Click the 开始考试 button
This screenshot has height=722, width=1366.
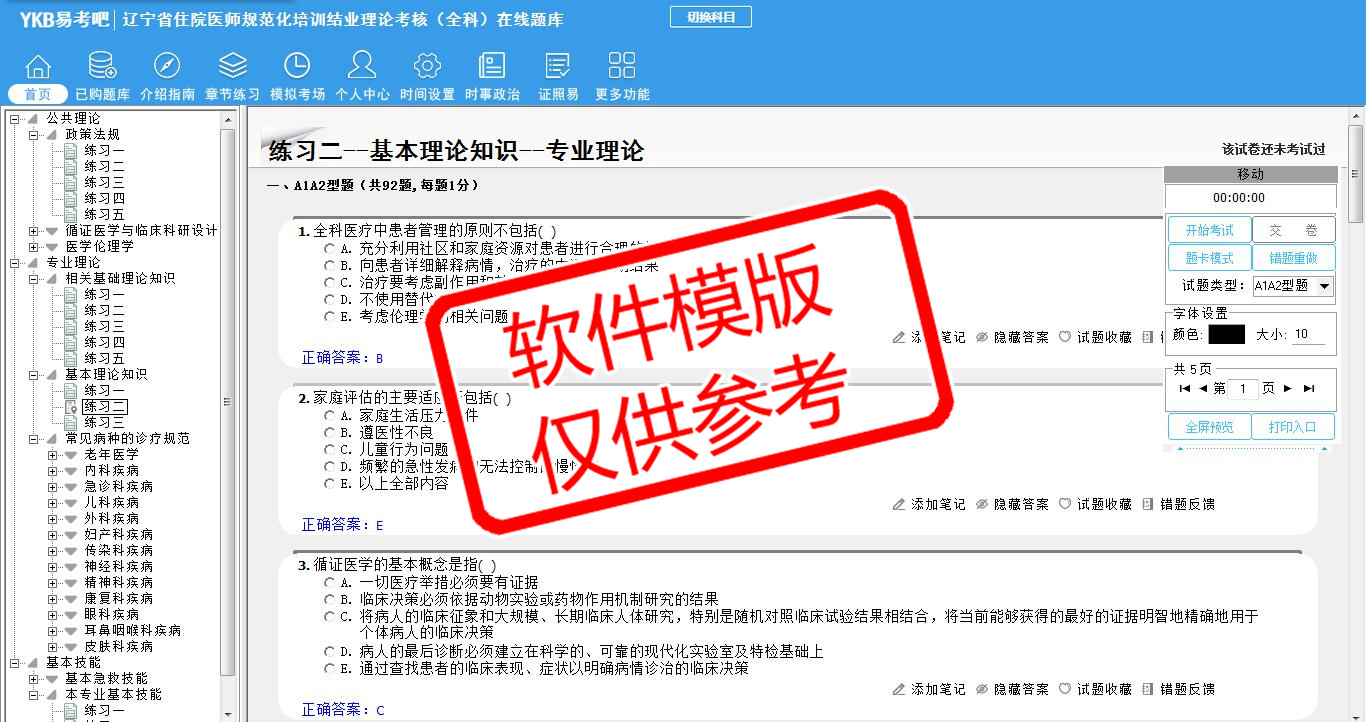1209,230
